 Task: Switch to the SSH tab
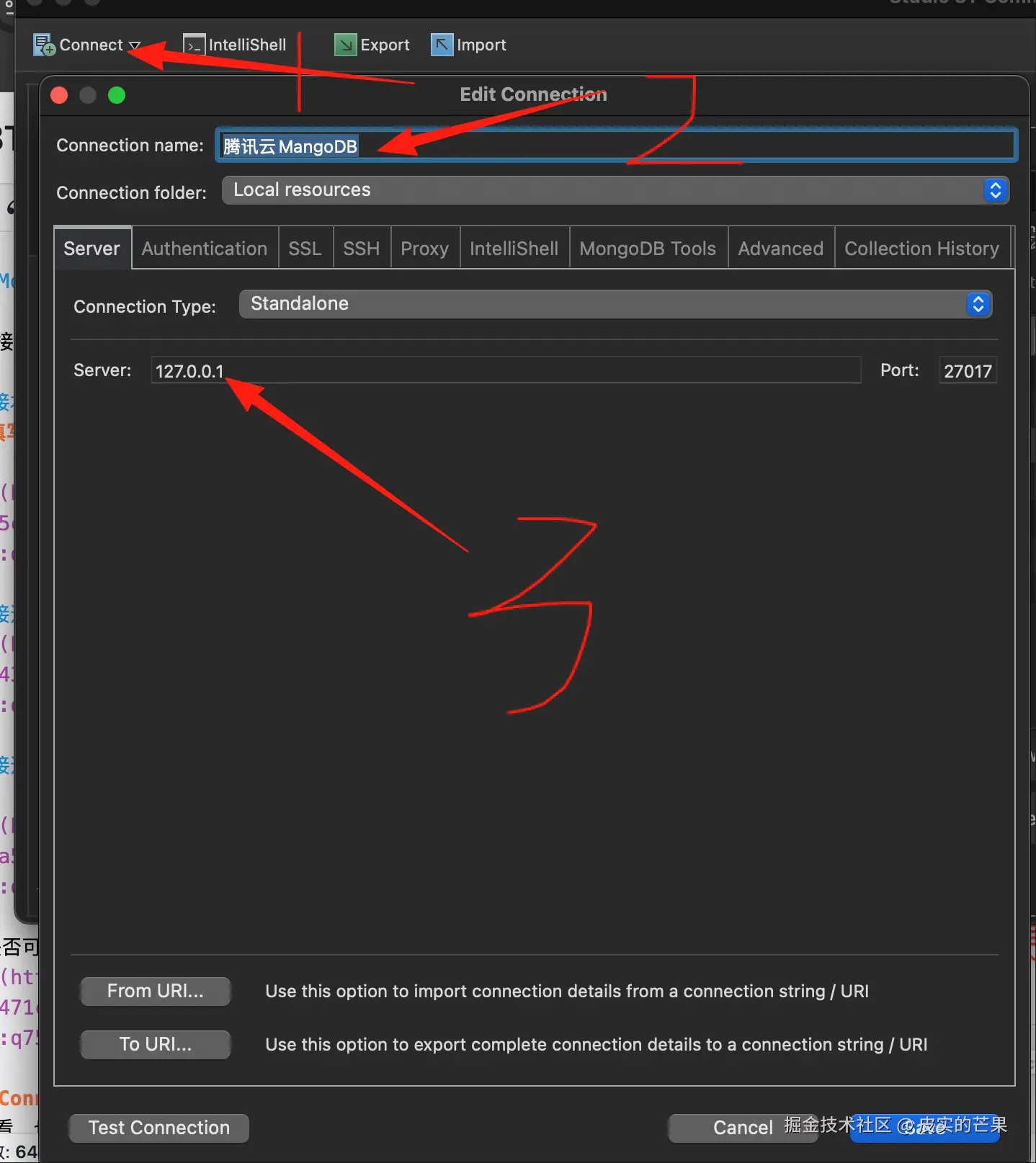pos(361,249)
